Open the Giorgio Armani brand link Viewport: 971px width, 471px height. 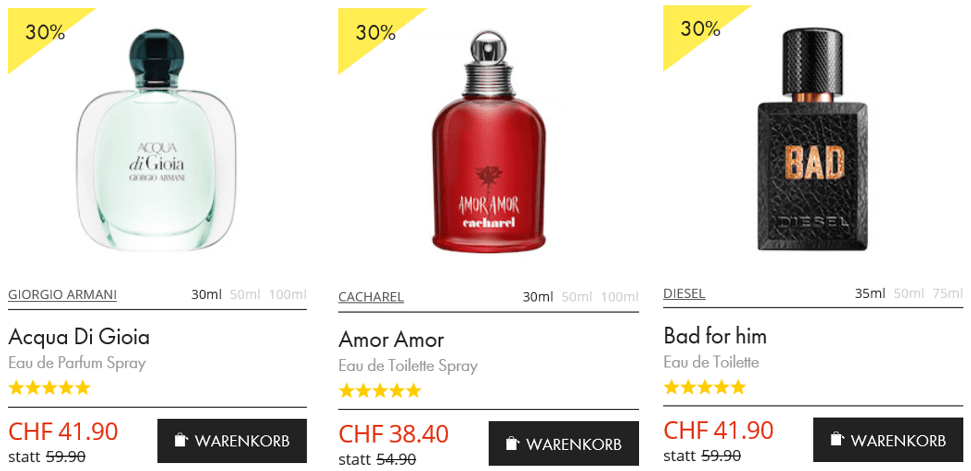63,295
